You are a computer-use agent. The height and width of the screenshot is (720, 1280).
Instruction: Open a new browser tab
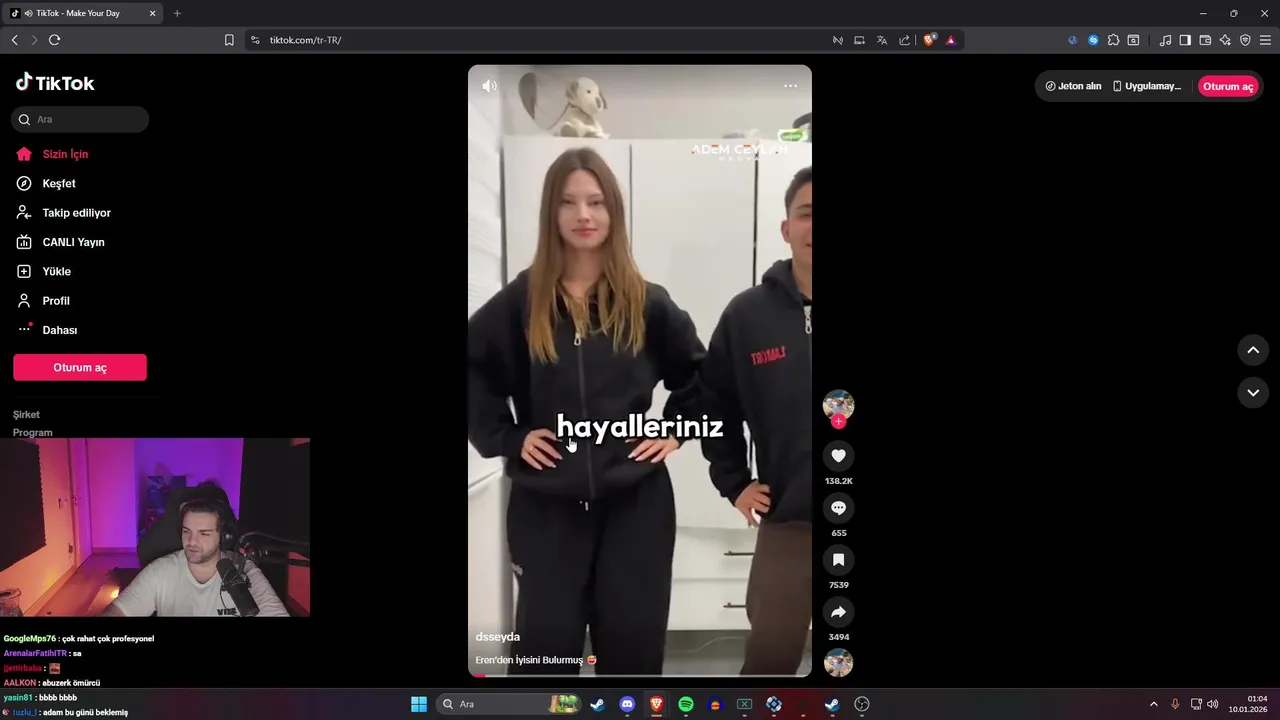point(177,13)
